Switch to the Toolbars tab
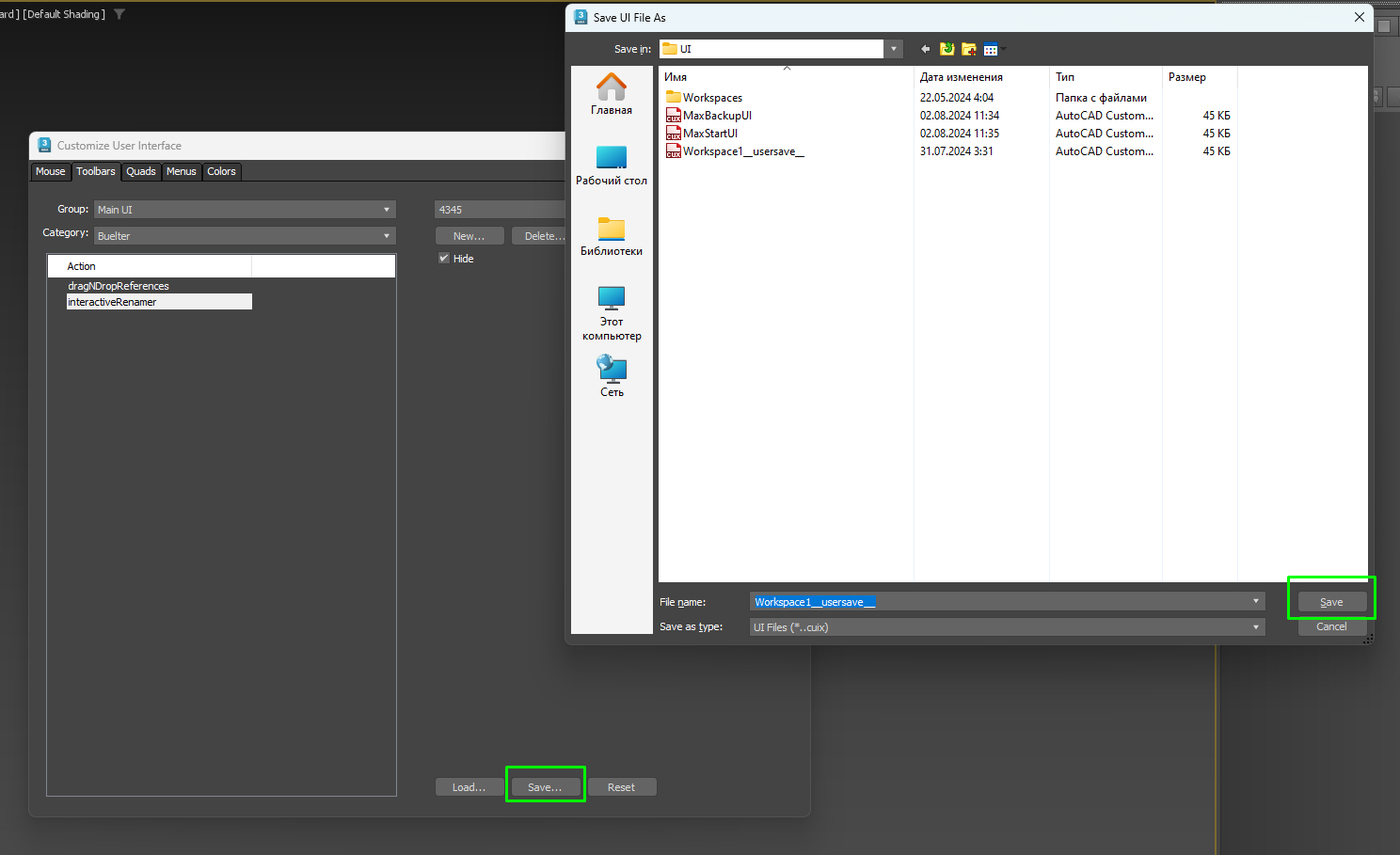The image size is (1400, 855). click(97, 171)
